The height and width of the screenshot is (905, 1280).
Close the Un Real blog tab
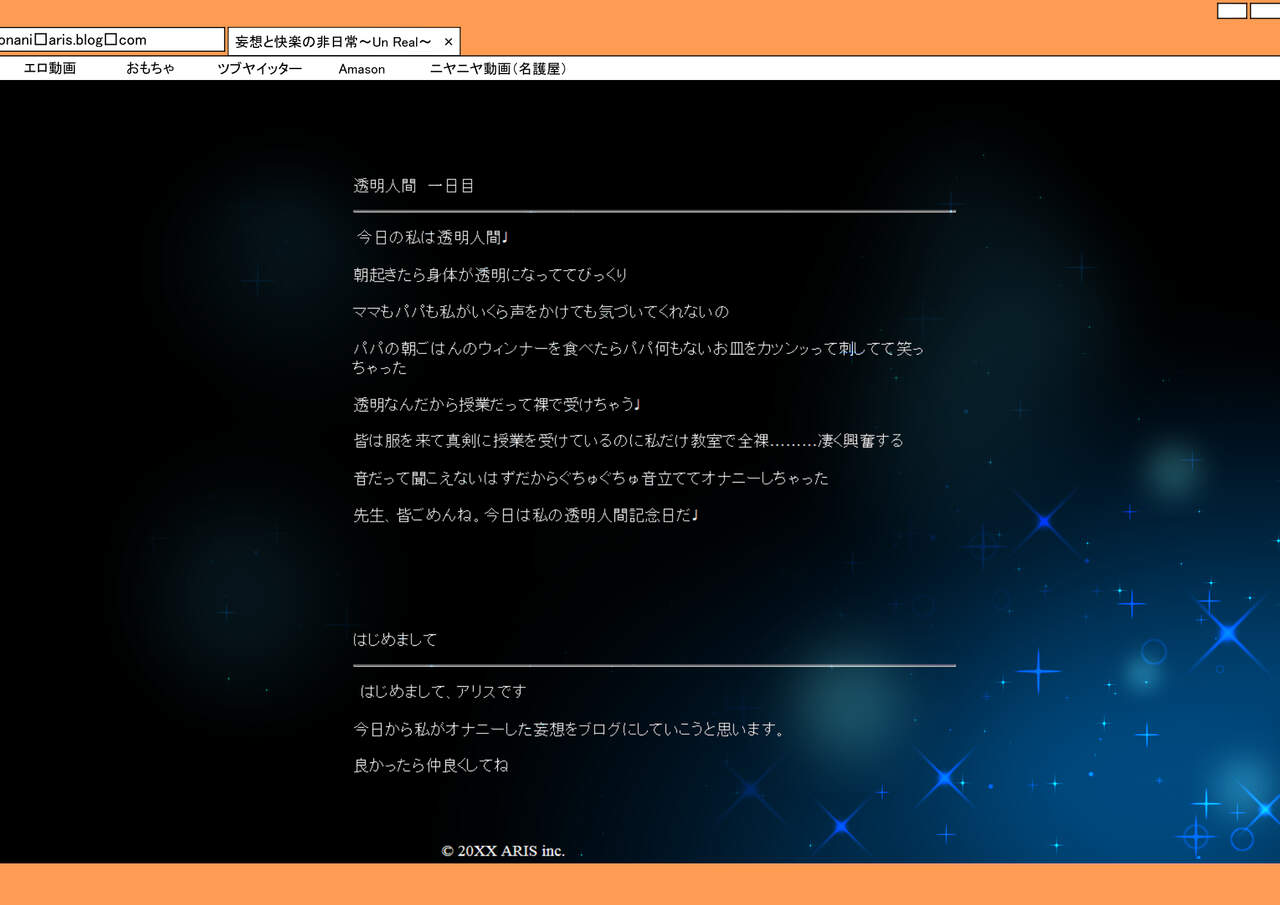pos(448,42)
